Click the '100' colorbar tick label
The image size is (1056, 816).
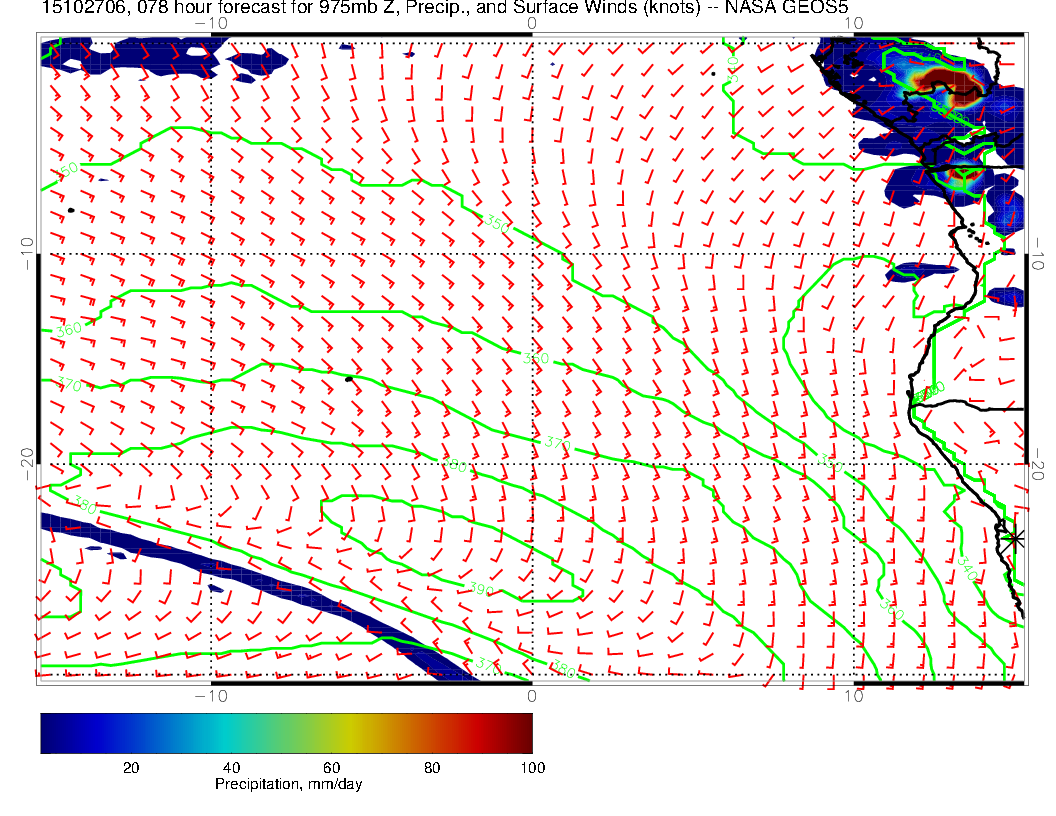click(x=532, y=768)
